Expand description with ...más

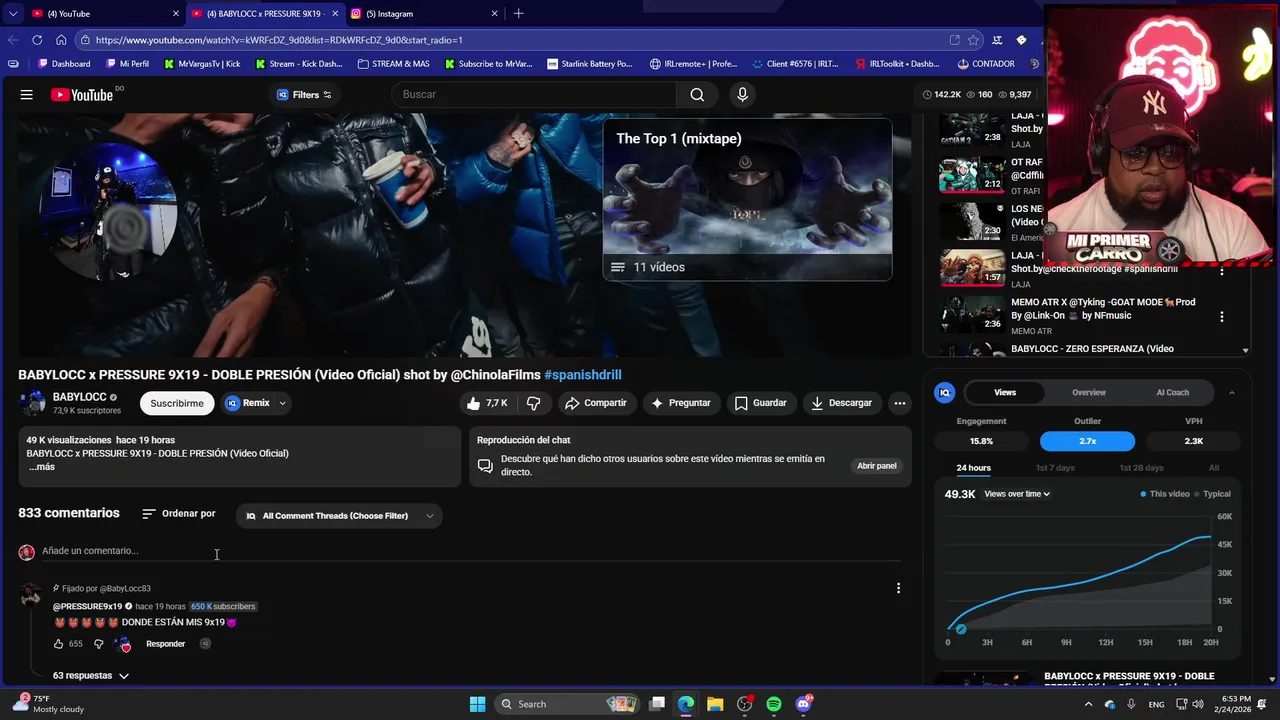pos(41,467)
